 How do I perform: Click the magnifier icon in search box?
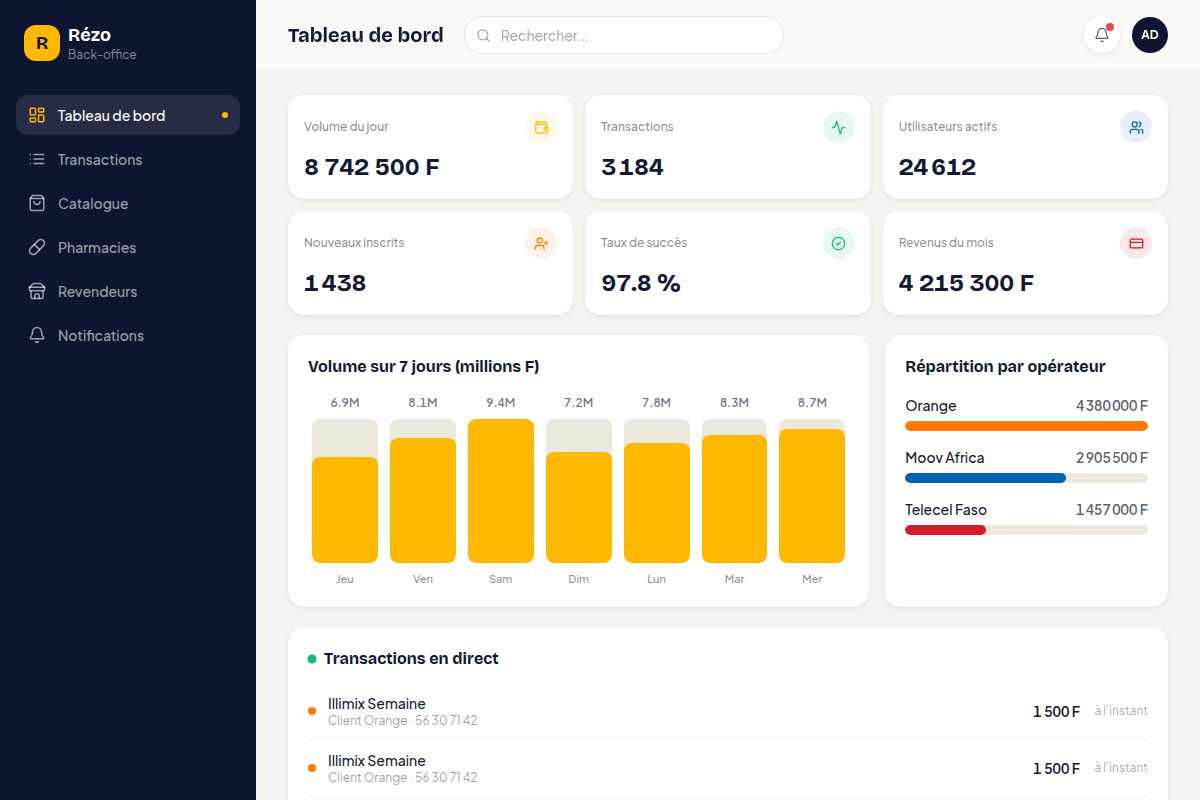[483, 35]
